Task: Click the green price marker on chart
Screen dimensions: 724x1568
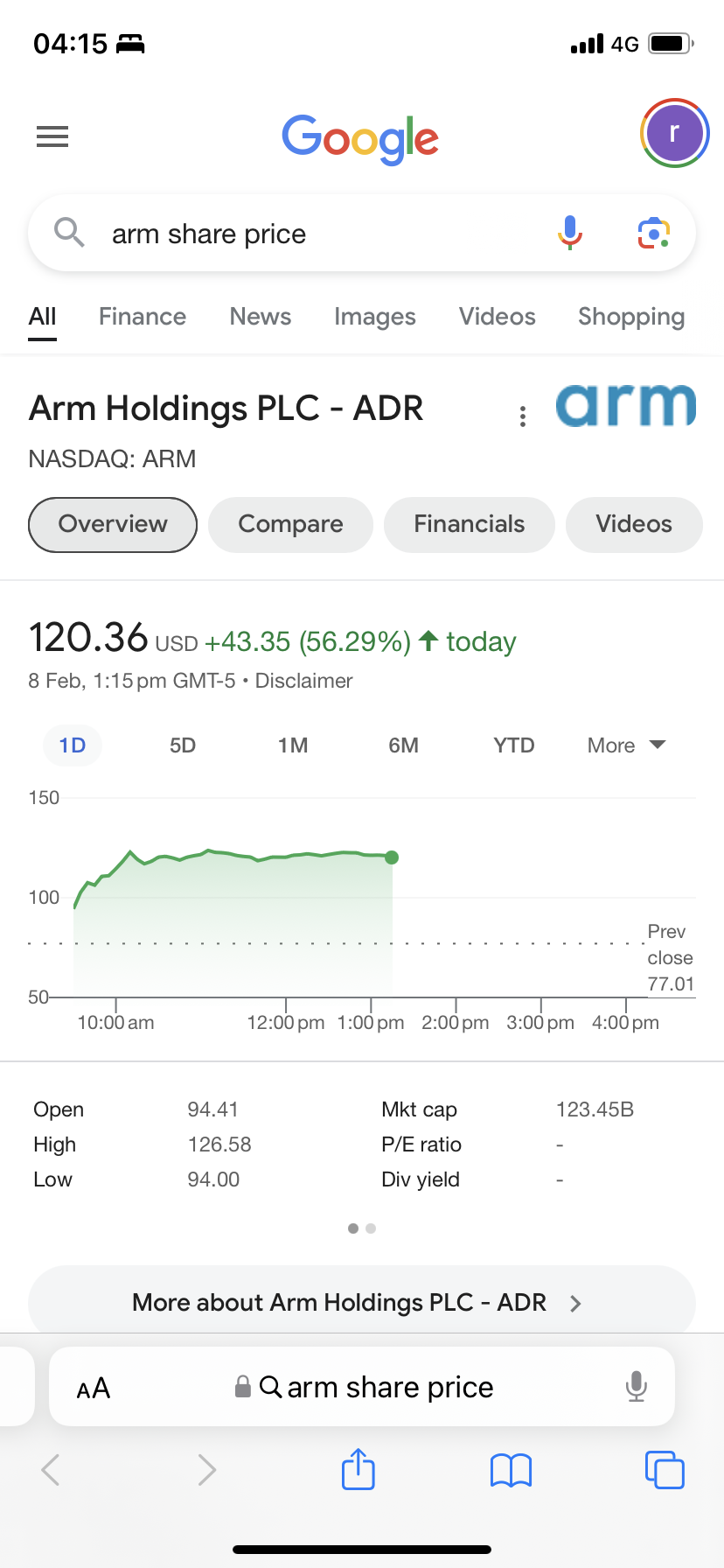Action: coord(392,857)
